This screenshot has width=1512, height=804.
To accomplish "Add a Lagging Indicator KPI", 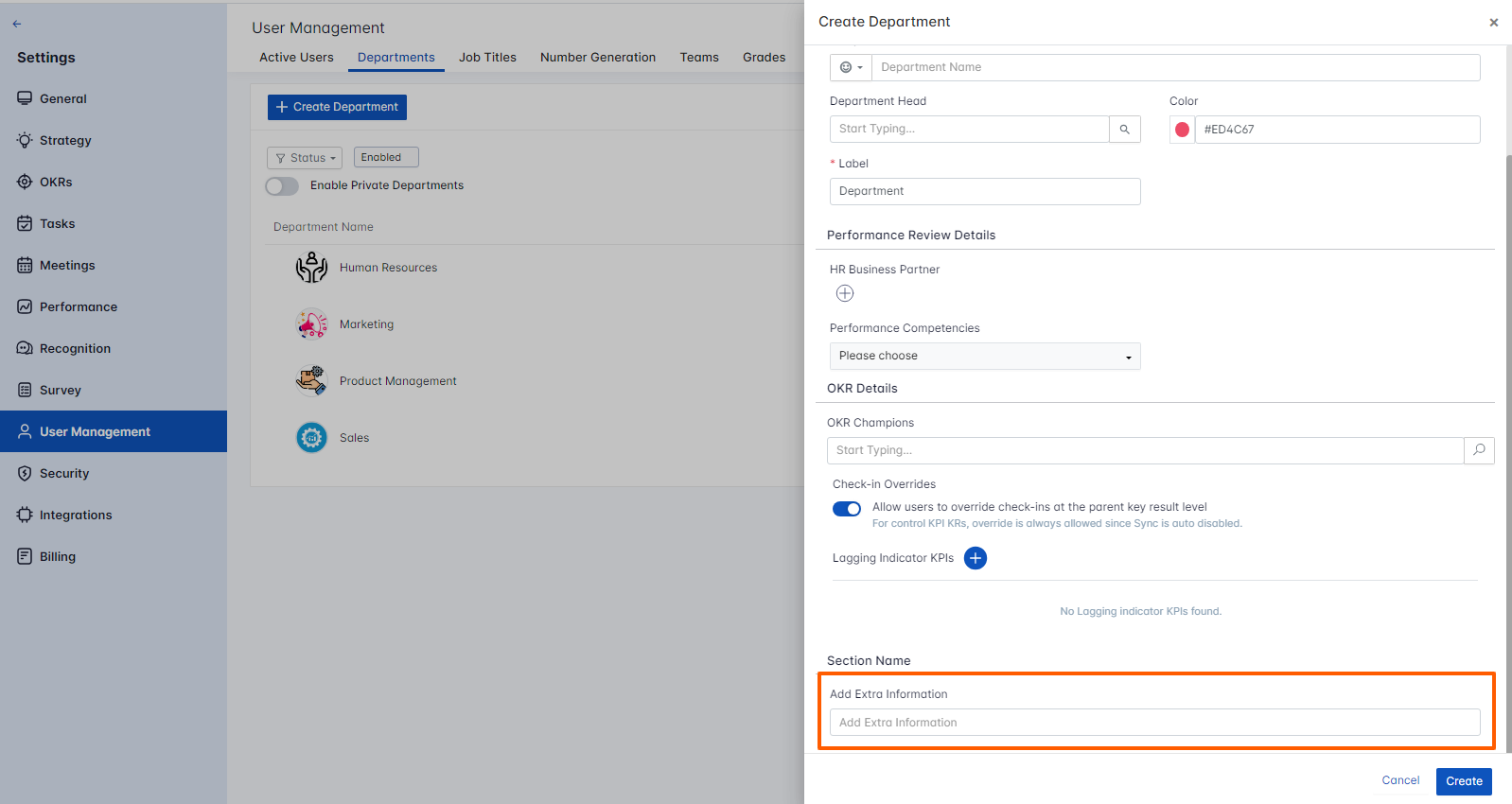I will (975, 558).
